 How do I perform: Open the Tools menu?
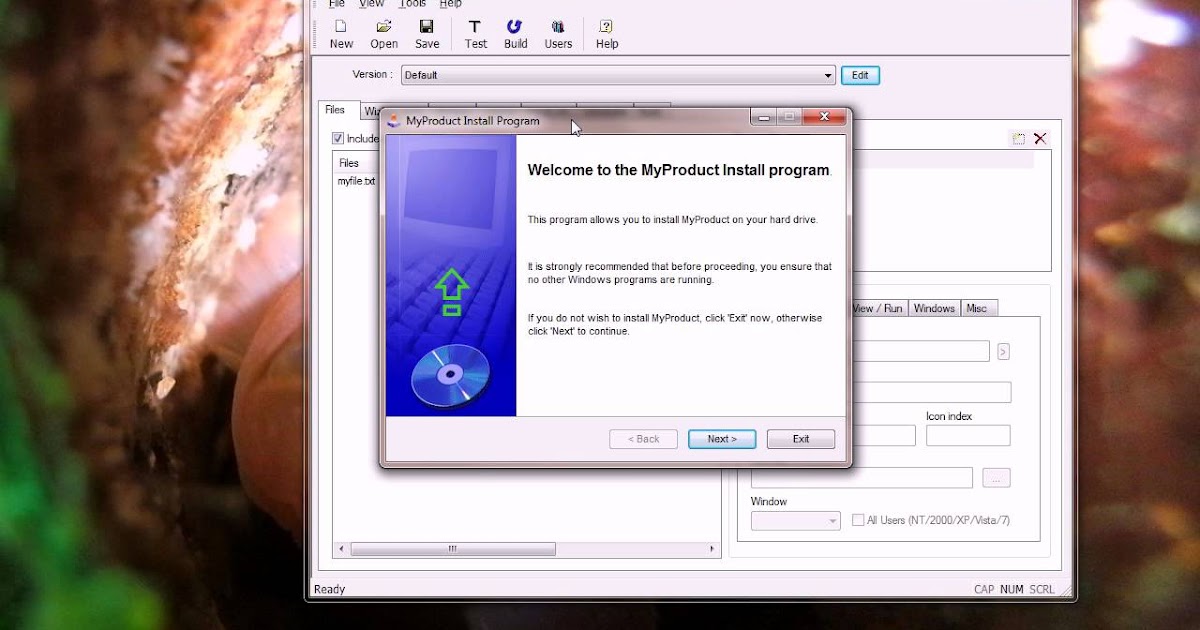pos(412,4)
